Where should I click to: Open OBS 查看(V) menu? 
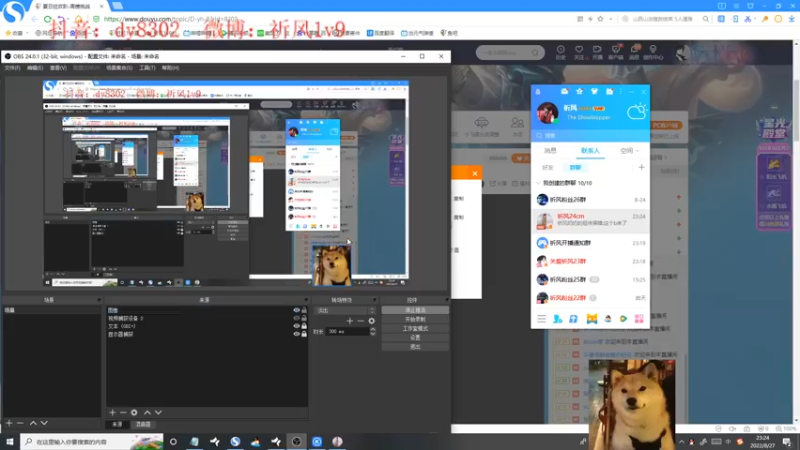tap(58, 68)
